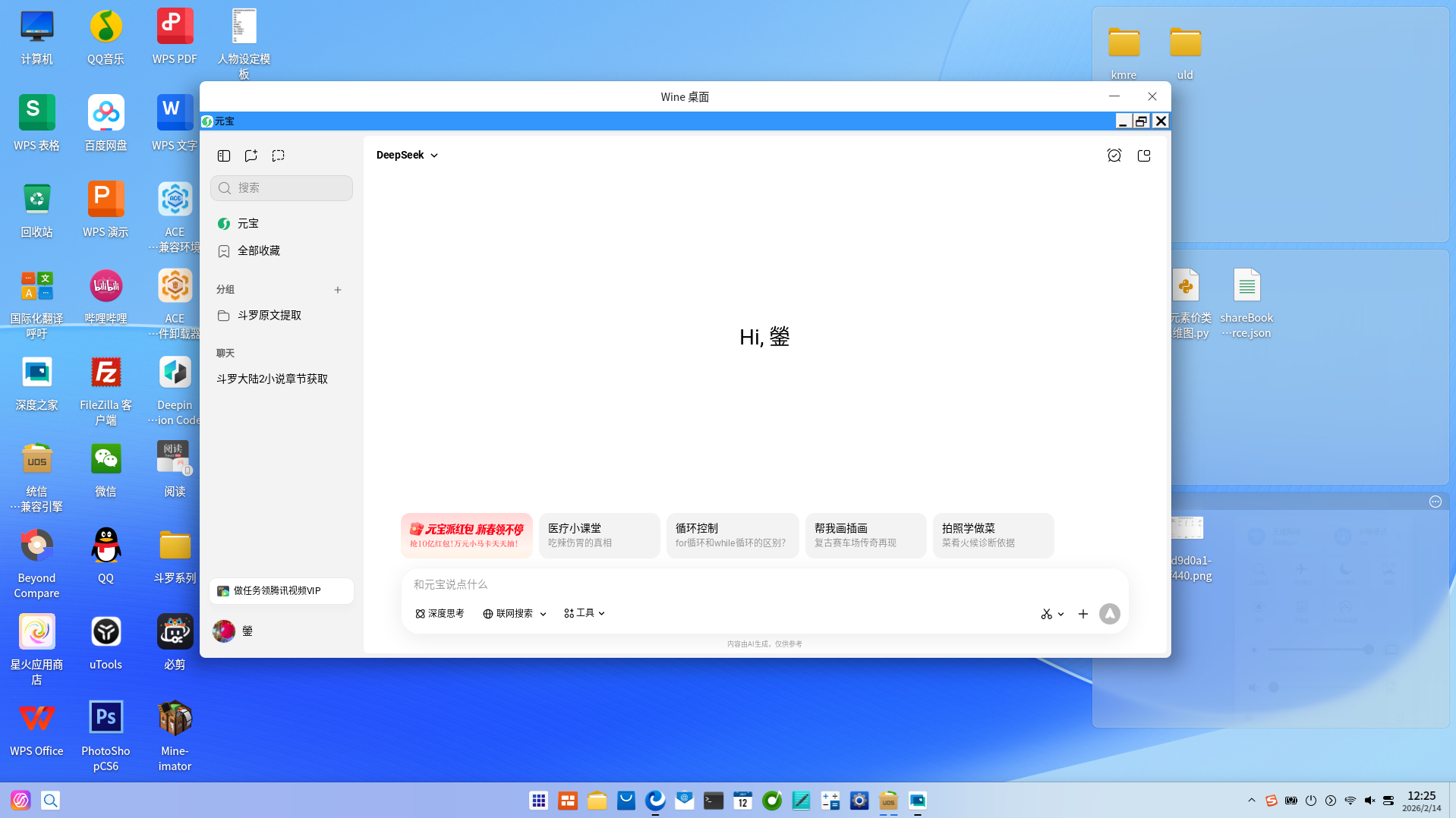Open the 阅读 desktop icon

point(175,470)
